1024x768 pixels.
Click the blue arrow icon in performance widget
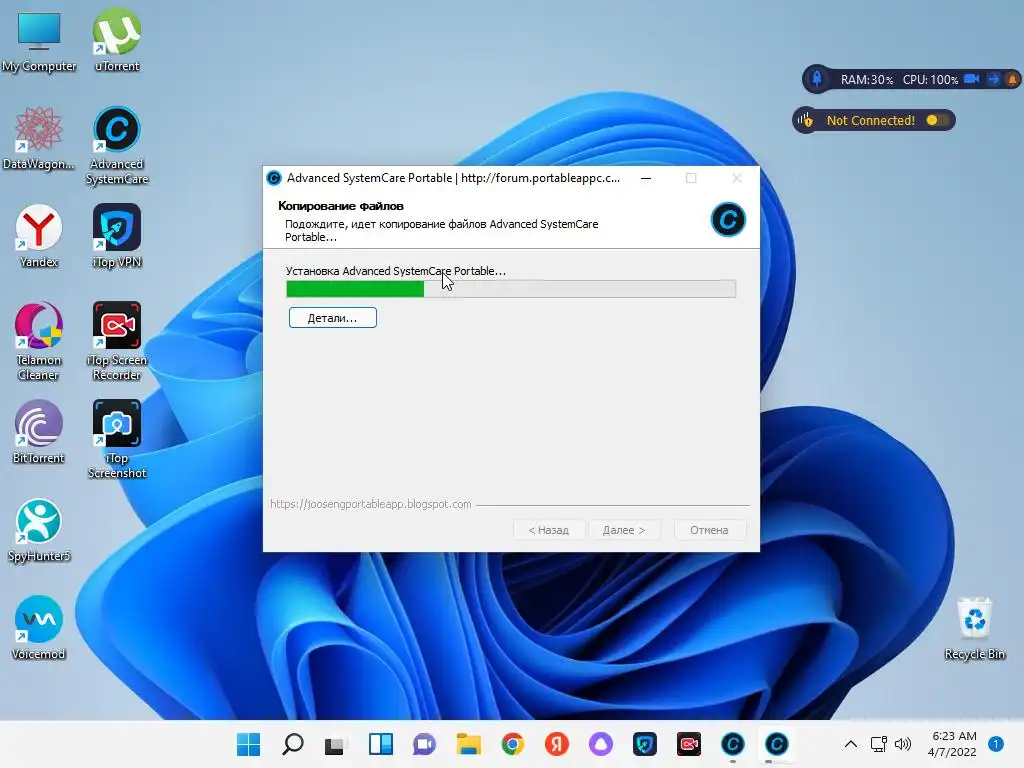993,79
